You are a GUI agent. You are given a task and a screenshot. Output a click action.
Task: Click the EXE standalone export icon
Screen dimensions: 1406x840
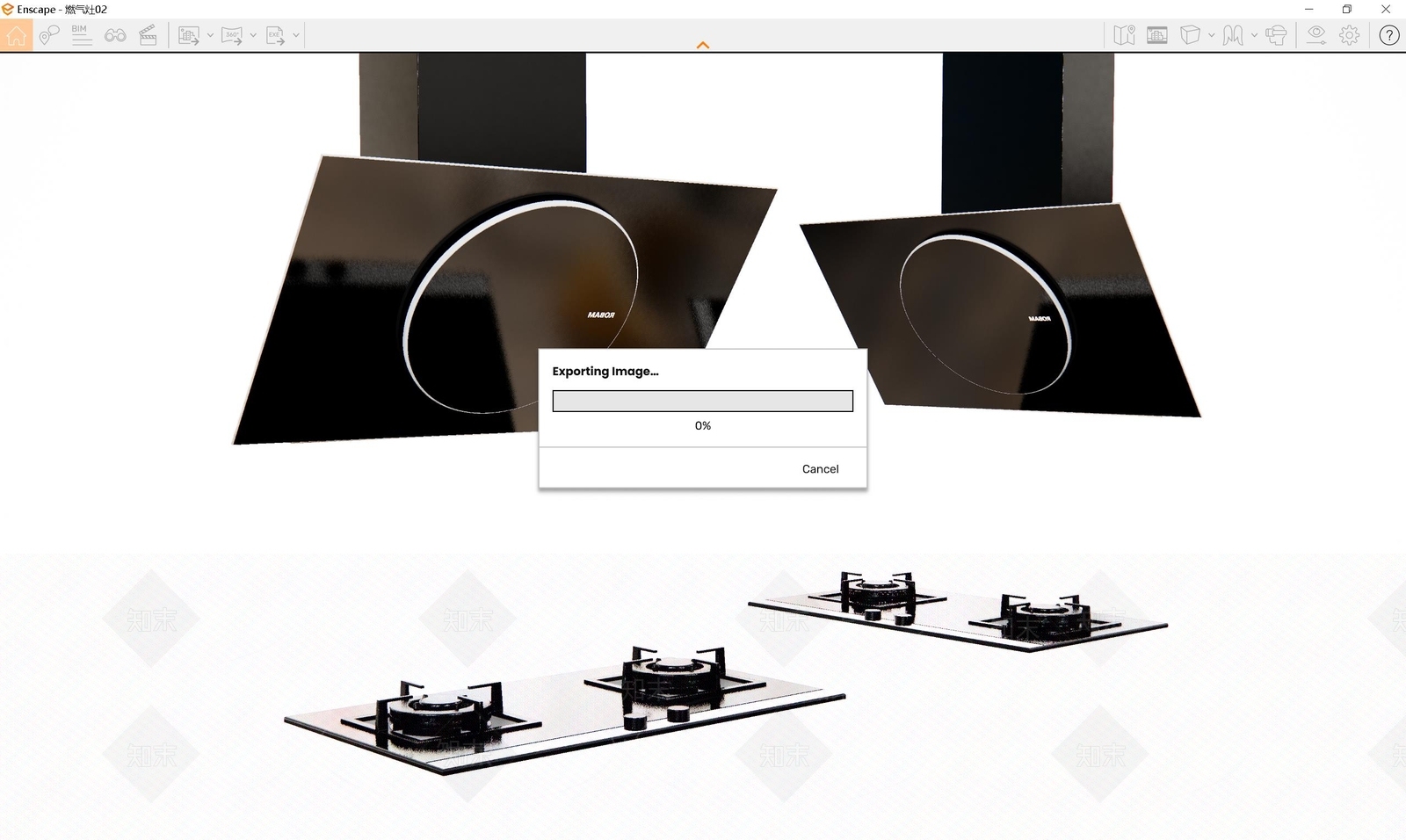pyautogui.click(x=275, y=35)
